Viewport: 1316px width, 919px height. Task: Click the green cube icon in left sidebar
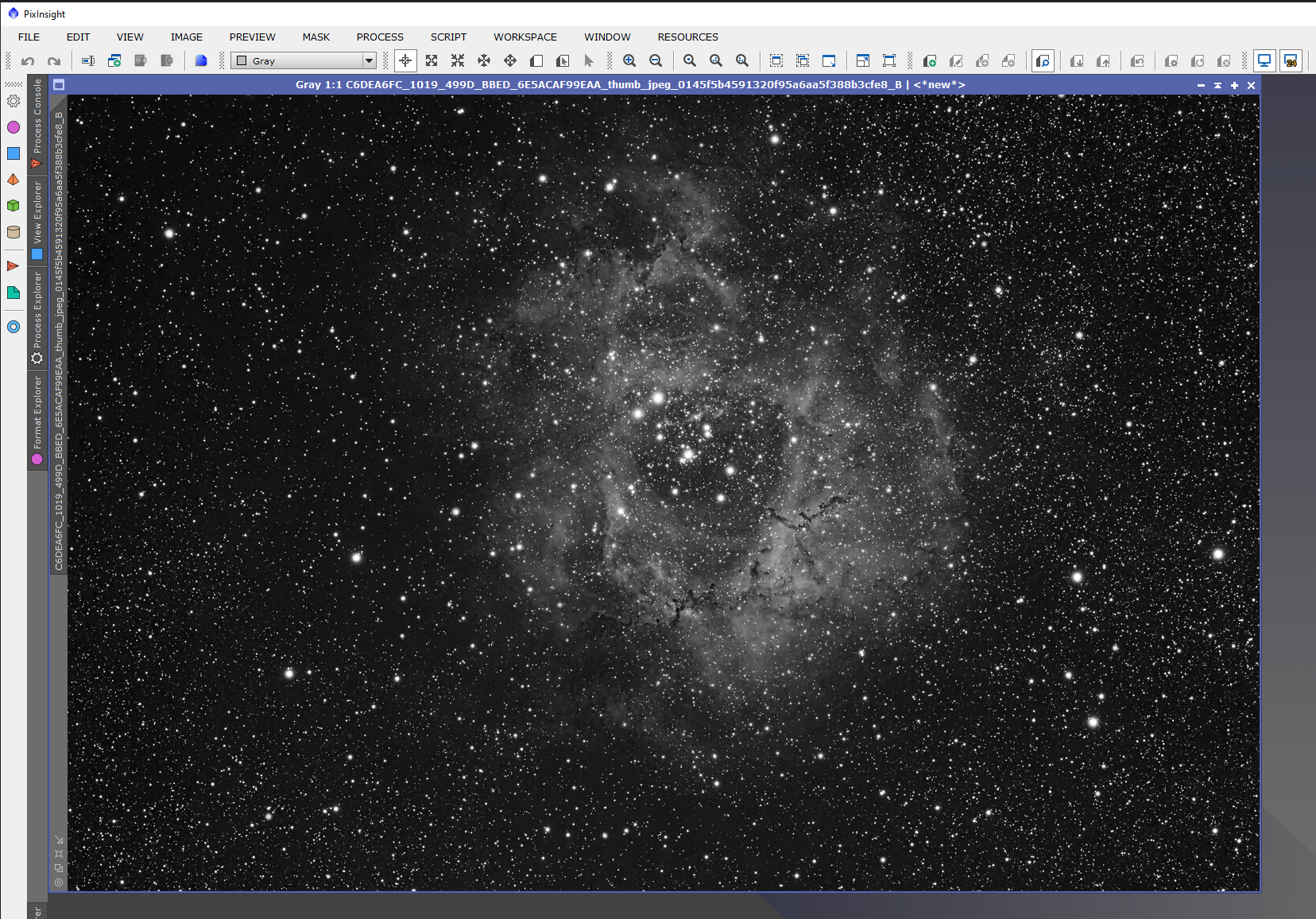point(14,206)
